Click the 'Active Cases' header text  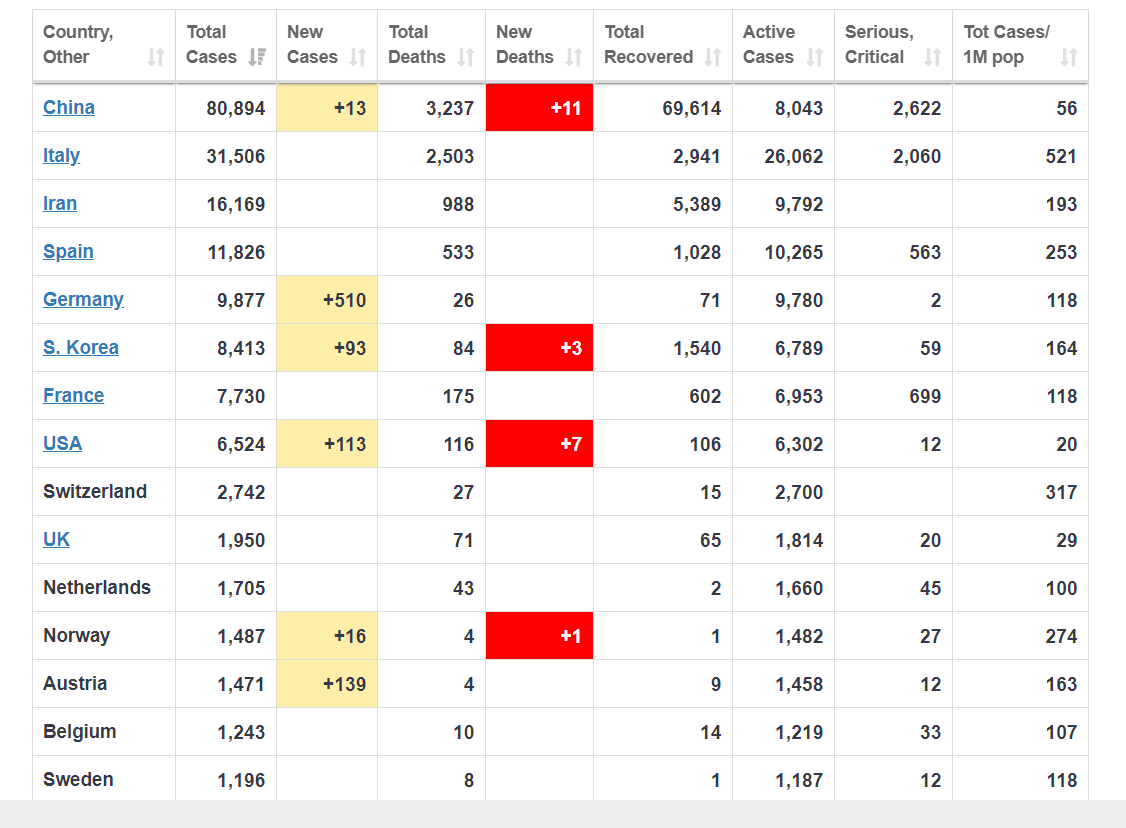tap(769, 45)
